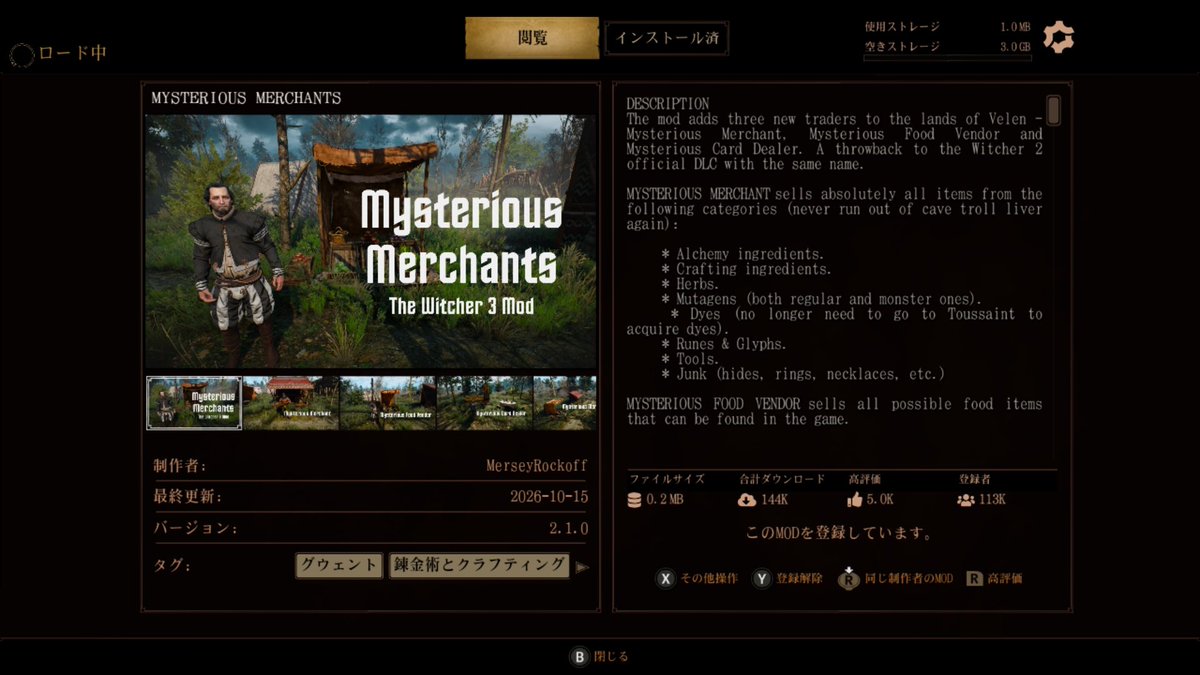Click the 3.0 GB free storage value
The image size is (1200, 675).
tap(1014, 46)
